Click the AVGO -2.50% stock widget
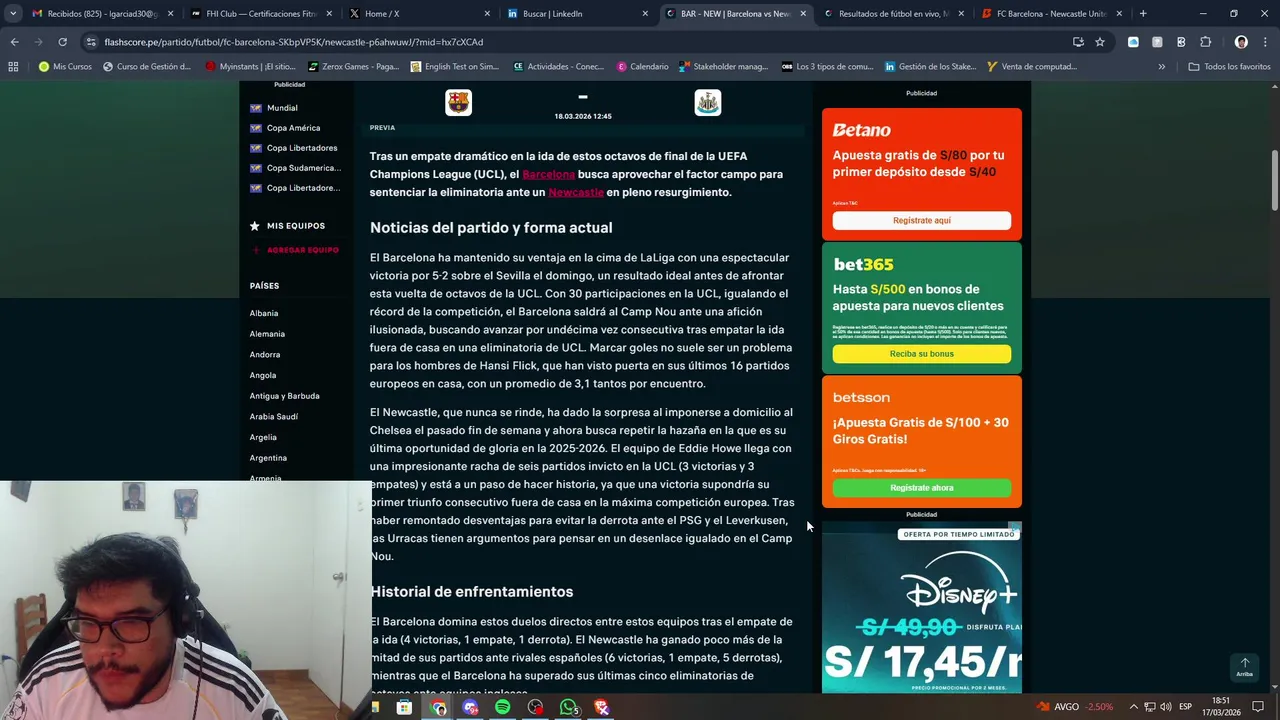 tap(1075, 707)
